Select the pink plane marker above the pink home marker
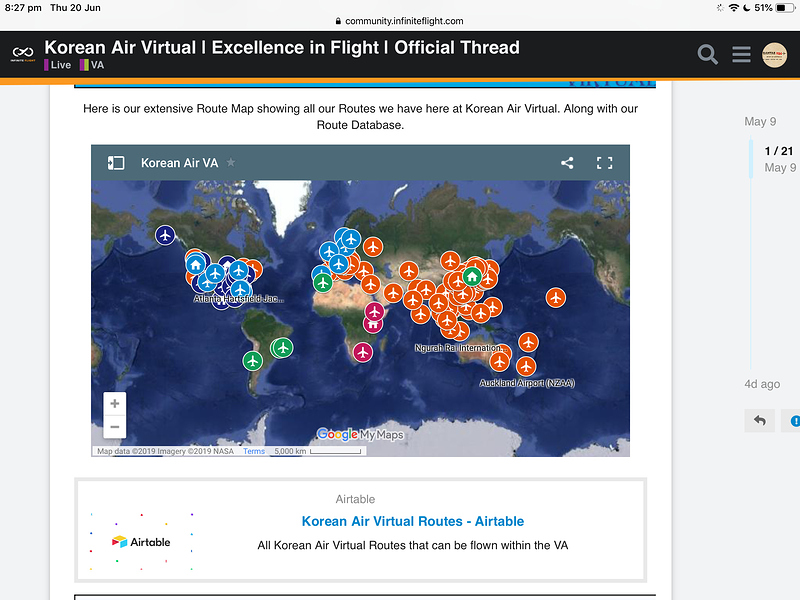Screen dimensions: 800x600 (374, 311)
